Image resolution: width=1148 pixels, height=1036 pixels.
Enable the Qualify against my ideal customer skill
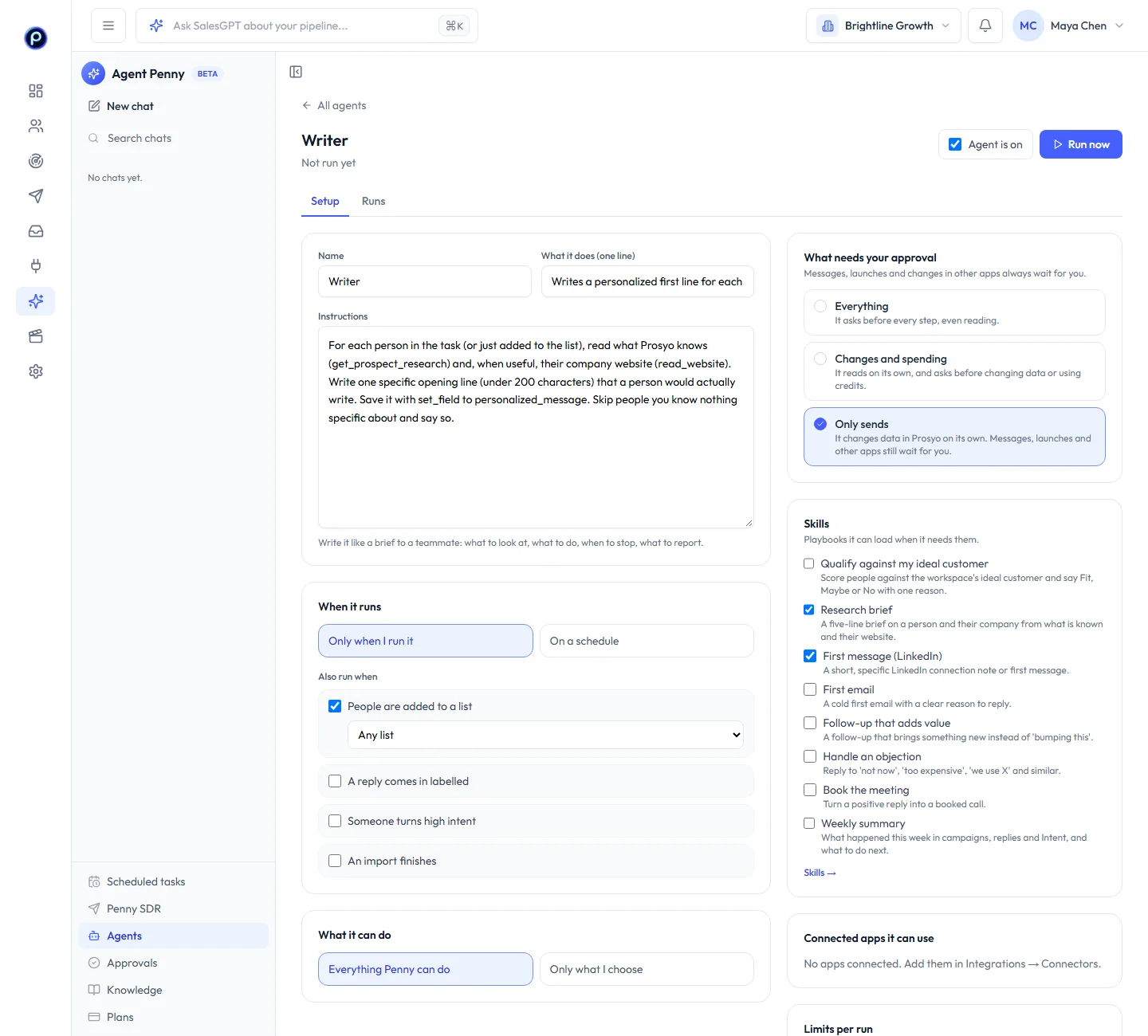pyautogui.click(x=809, y=563)
